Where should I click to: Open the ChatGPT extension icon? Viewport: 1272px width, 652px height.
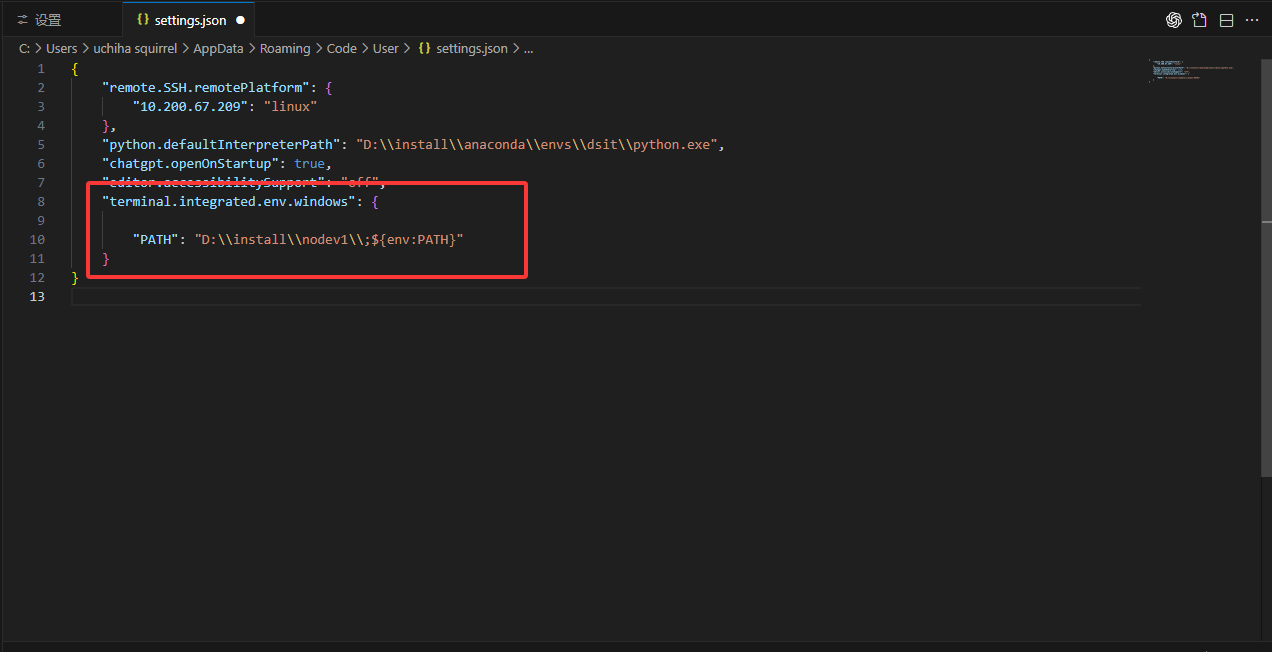tap(1173, 19)
